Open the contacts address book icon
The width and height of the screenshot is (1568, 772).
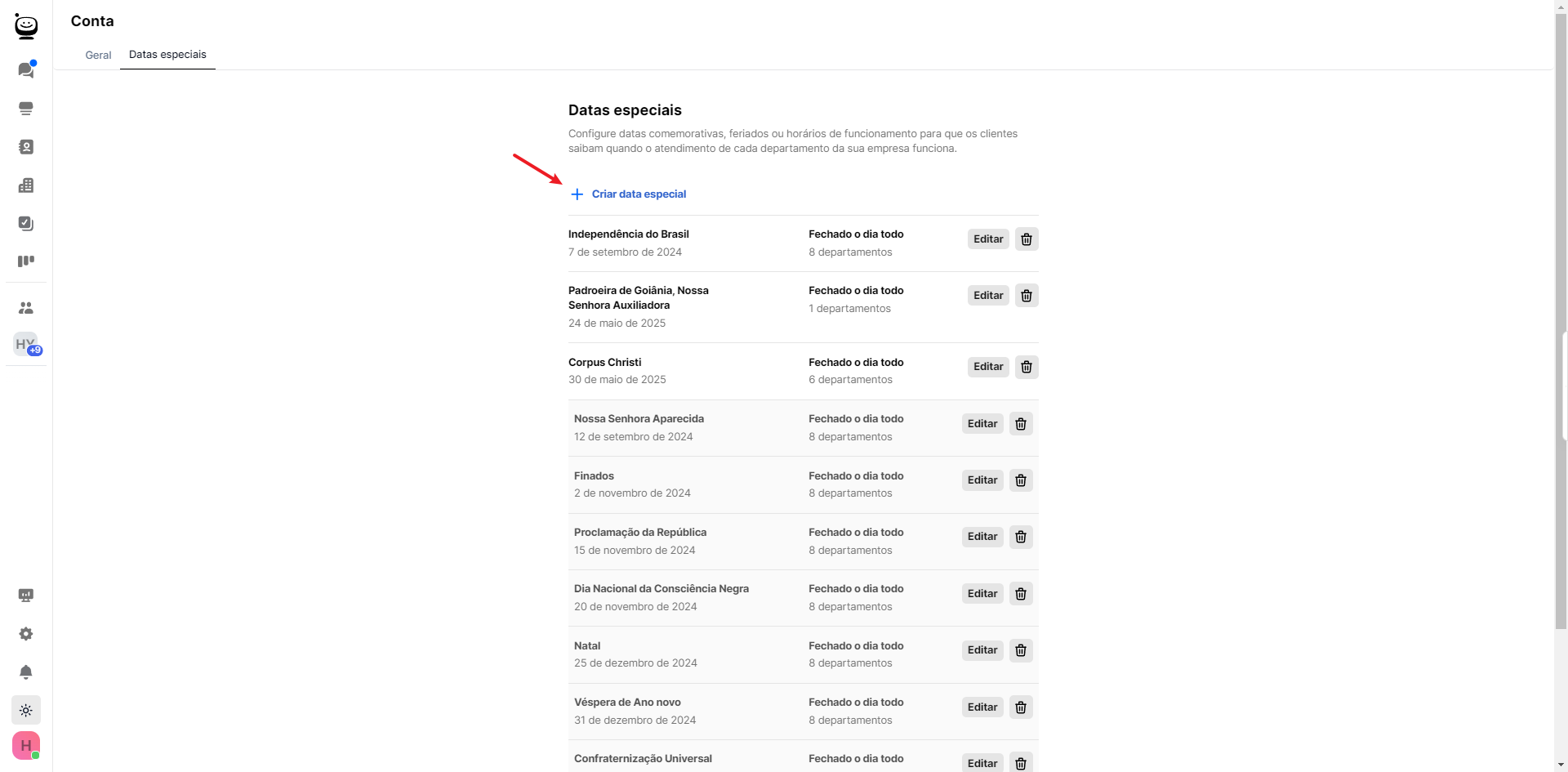click(26, 147)
